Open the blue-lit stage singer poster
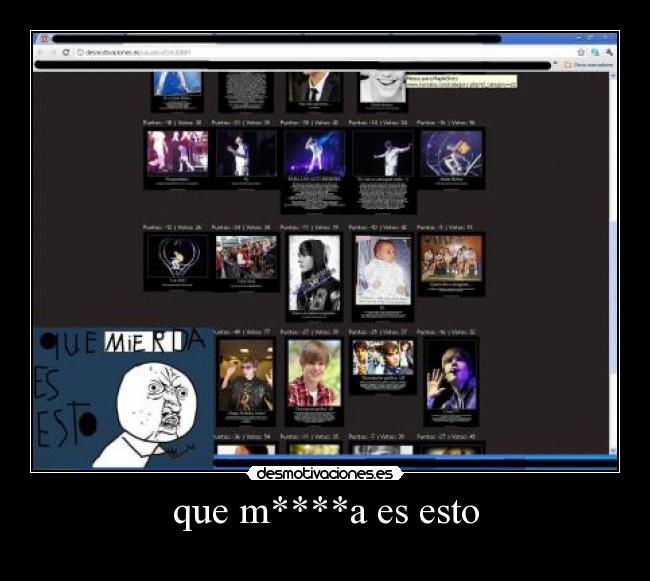Viewport: 650px width, 581px height. coord(314,171)
